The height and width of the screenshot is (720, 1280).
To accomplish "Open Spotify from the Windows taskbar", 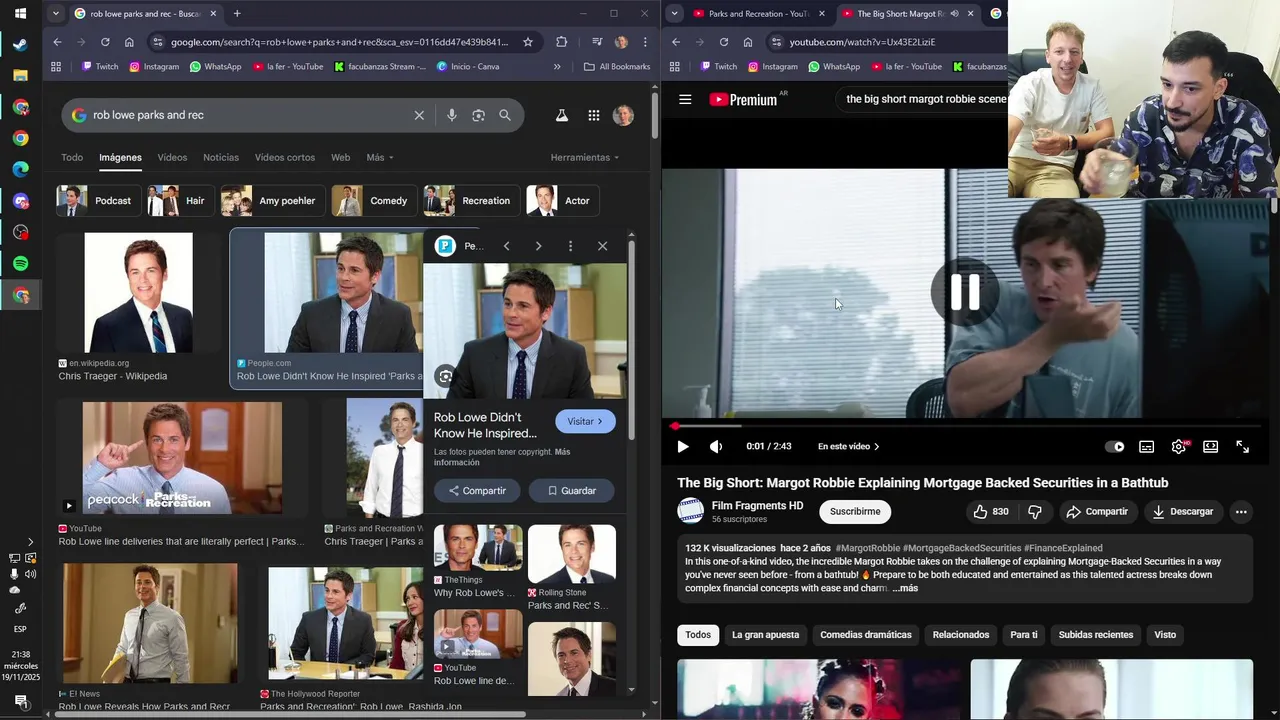I will [21, 264].
